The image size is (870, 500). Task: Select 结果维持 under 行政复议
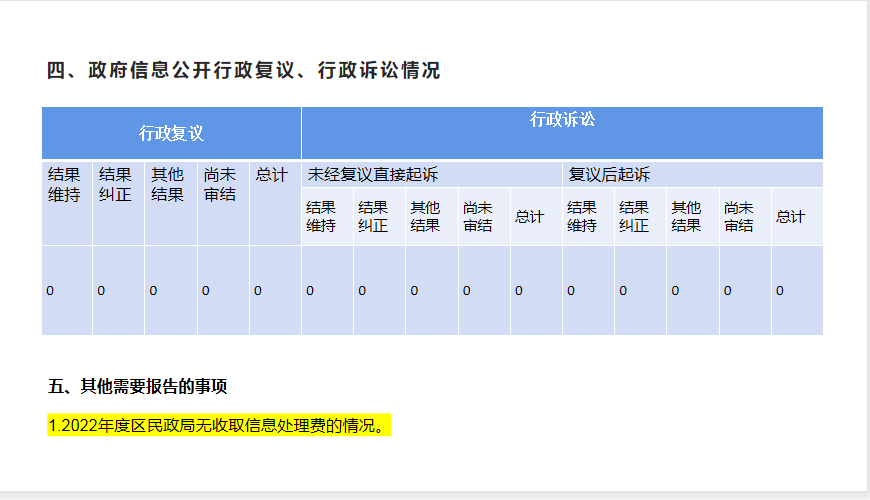[x=67, y=203]
